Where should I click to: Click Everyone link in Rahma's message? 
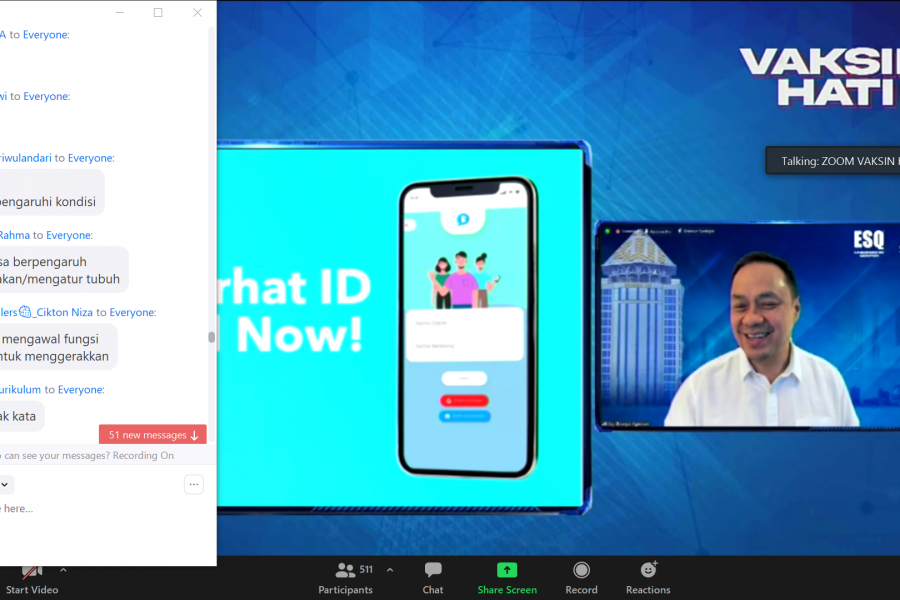point(69,235)
